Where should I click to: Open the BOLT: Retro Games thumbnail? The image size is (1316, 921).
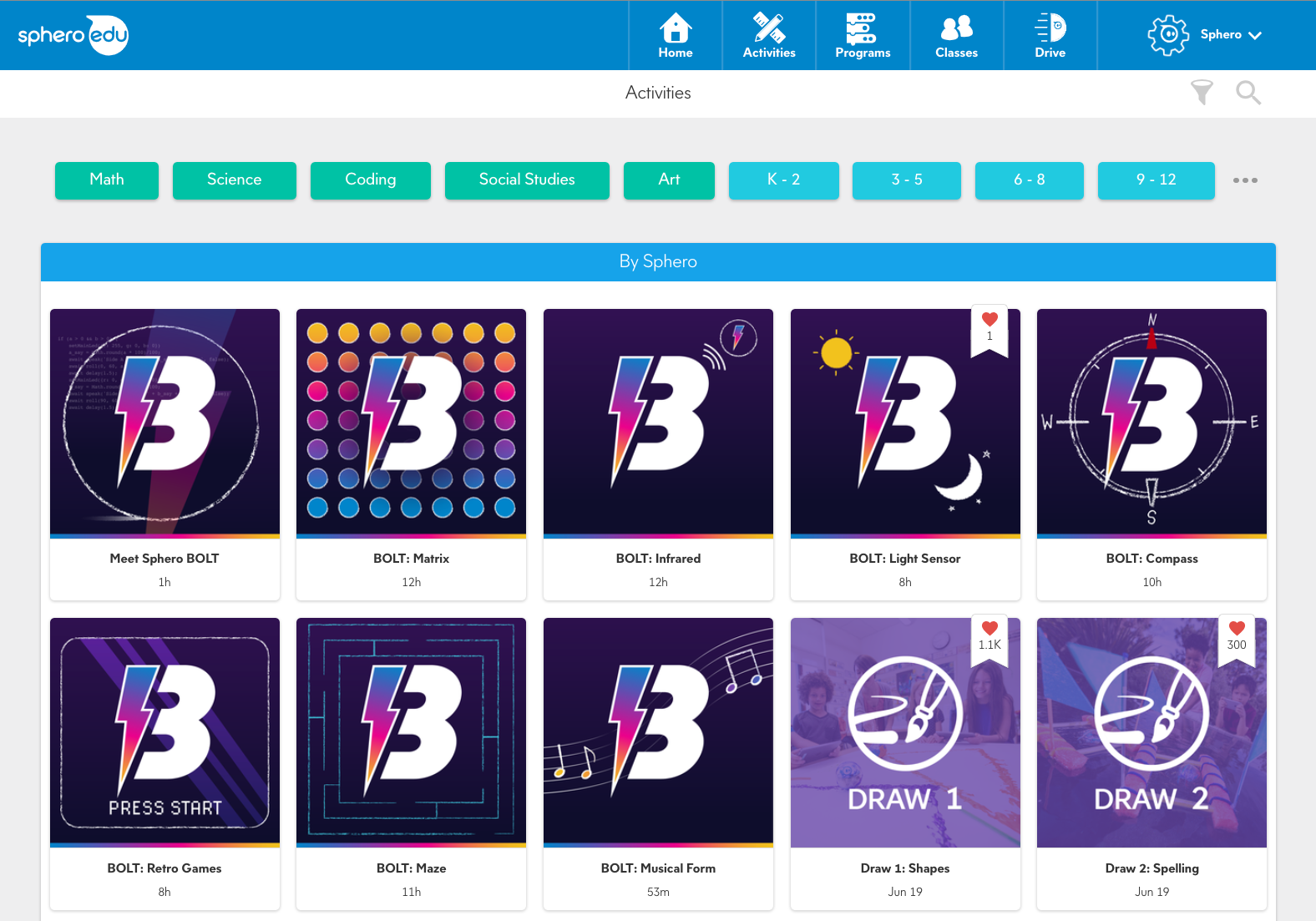(164, 732)
